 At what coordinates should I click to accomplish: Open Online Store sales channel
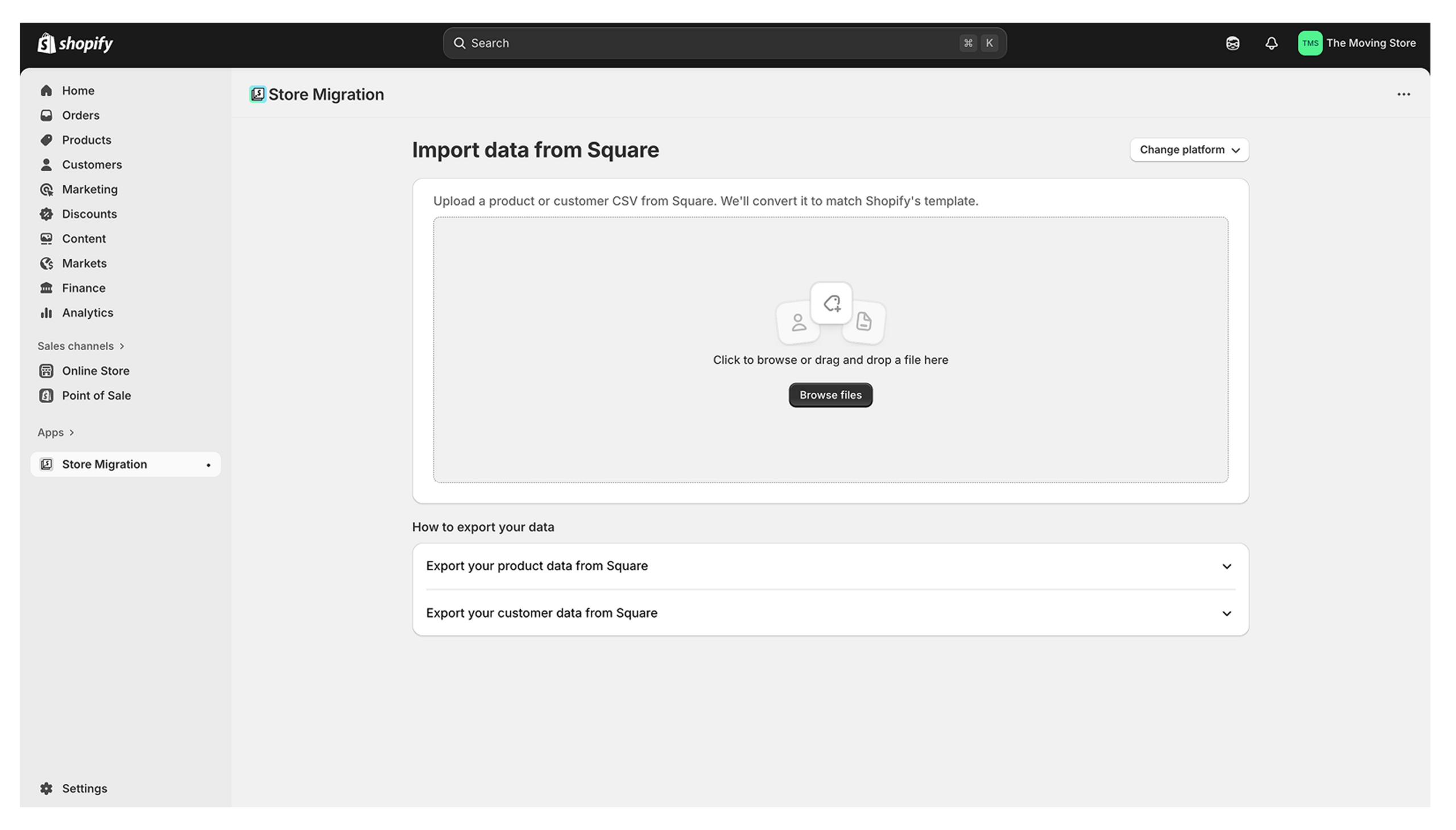click(95, 371)
